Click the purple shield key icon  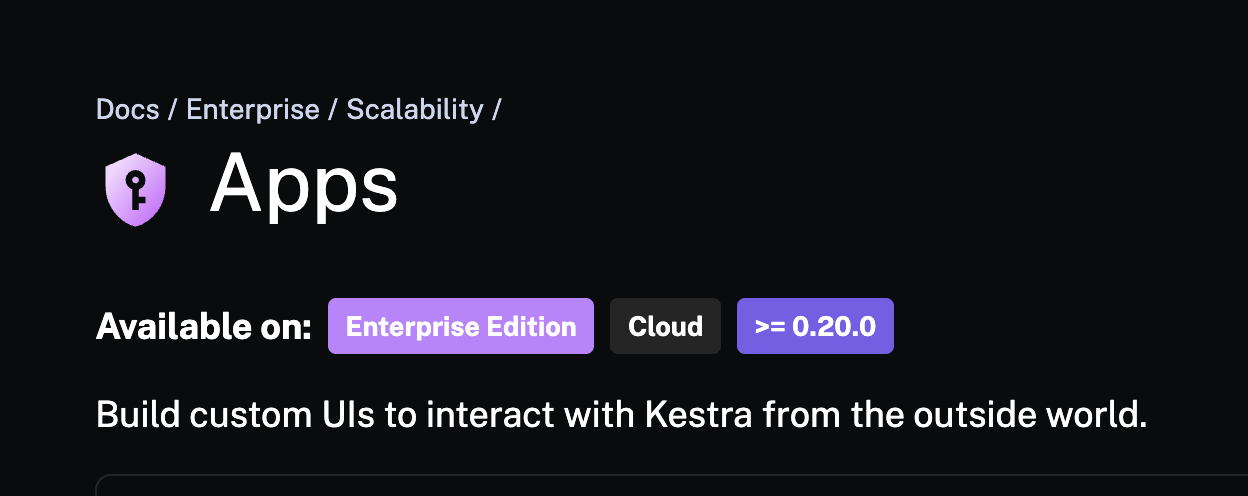click(135, 191)
